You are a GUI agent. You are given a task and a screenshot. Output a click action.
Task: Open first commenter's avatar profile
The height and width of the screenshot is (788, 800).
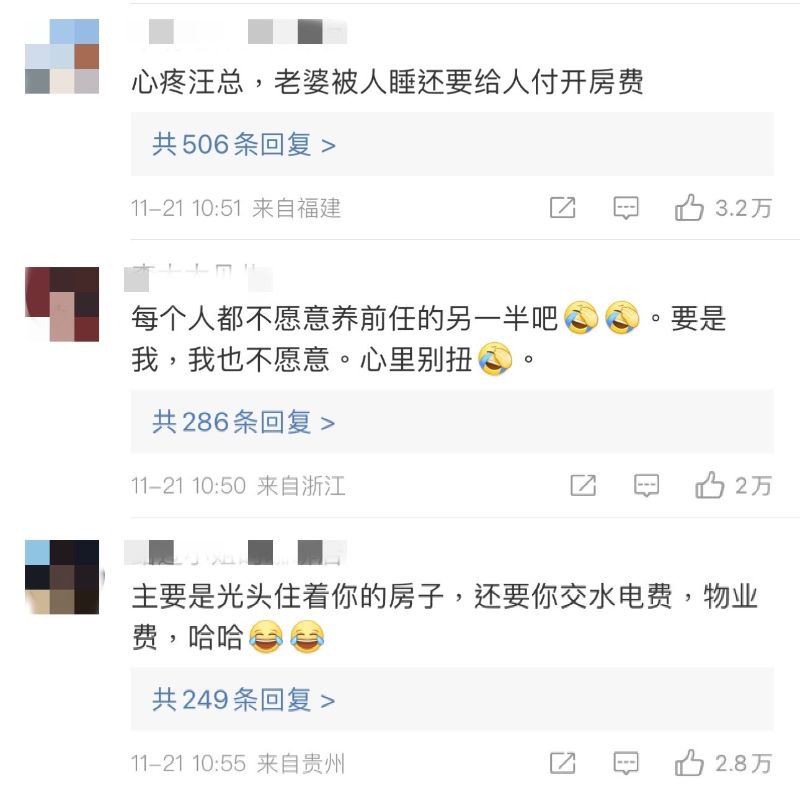[x=62, y=56]
